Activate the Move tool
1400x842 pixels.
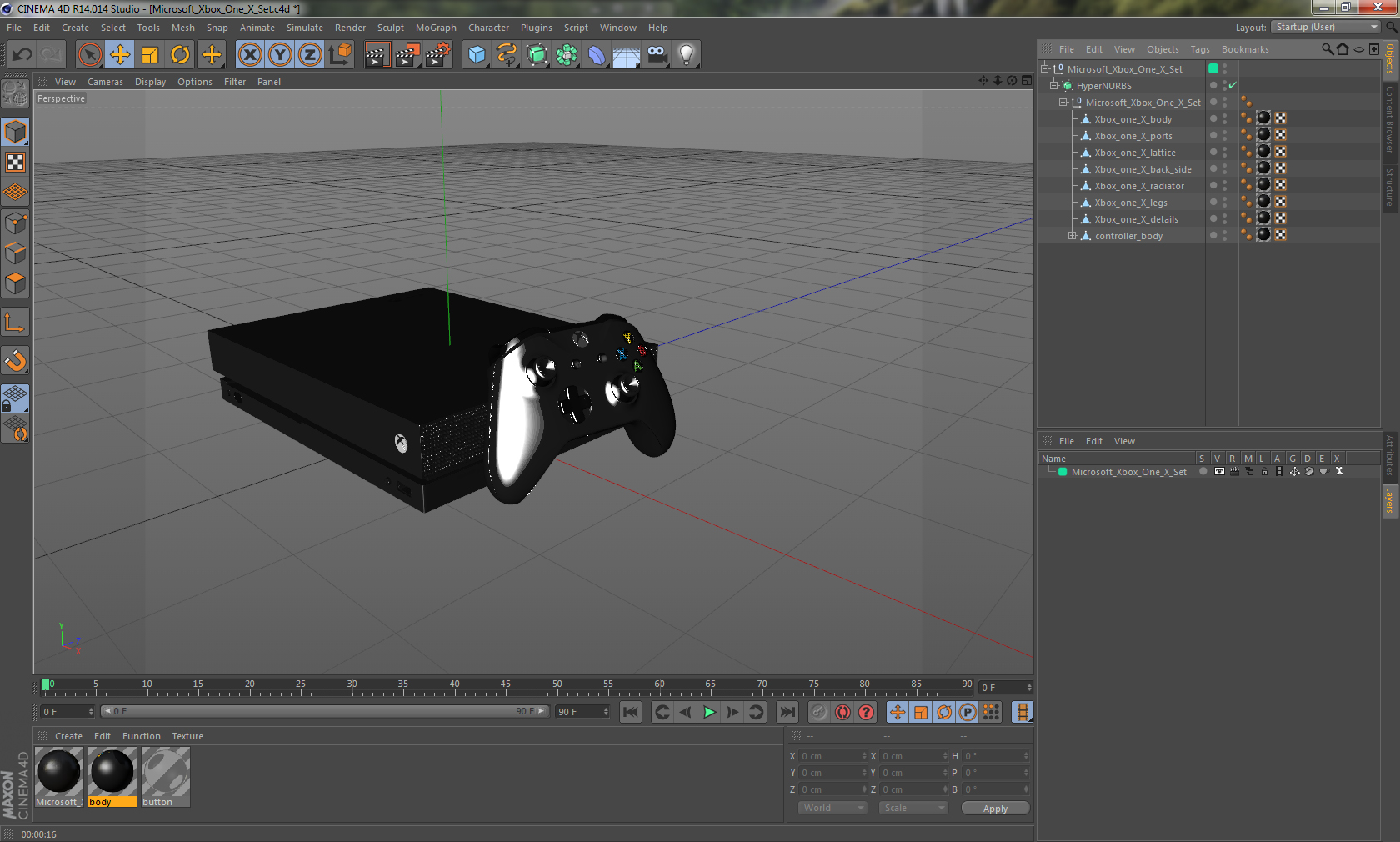[120, 55]
